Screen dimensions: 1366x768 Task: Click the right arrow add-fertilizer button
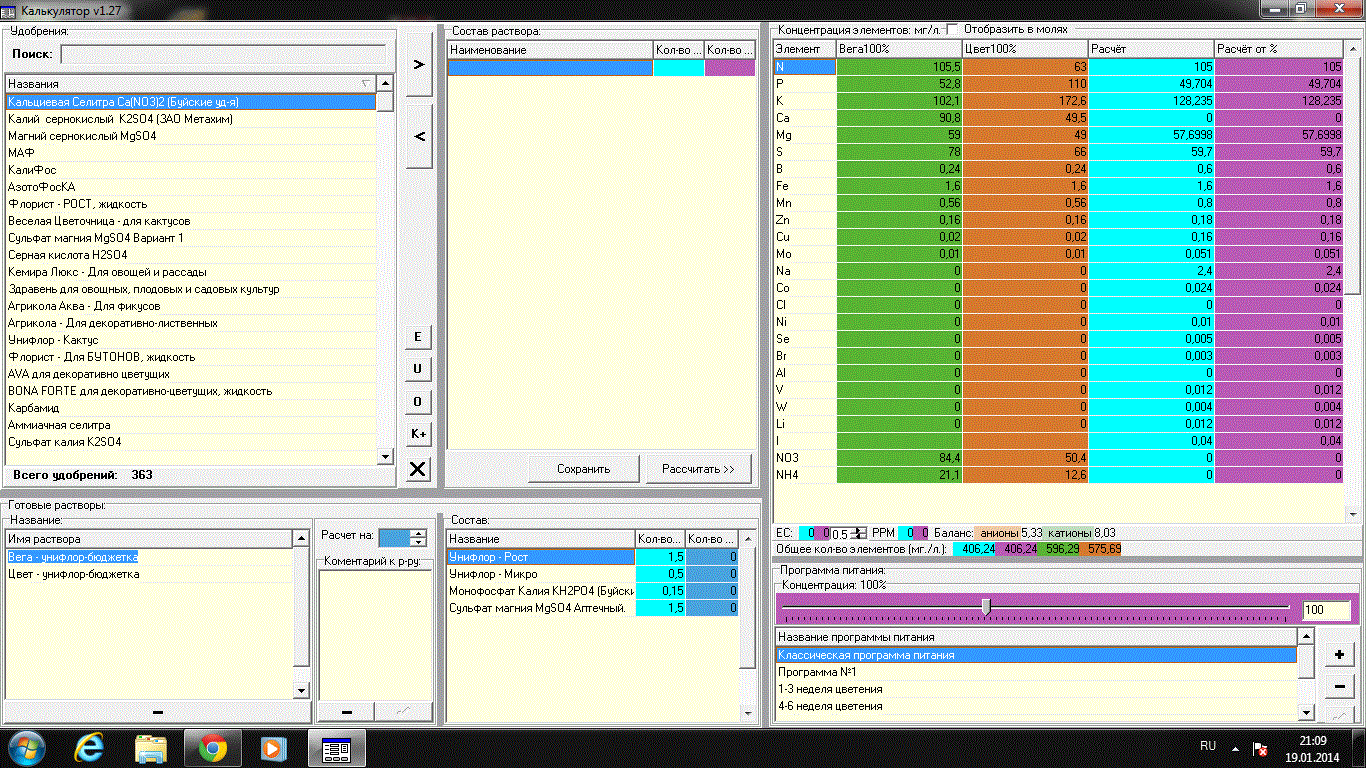419,64
